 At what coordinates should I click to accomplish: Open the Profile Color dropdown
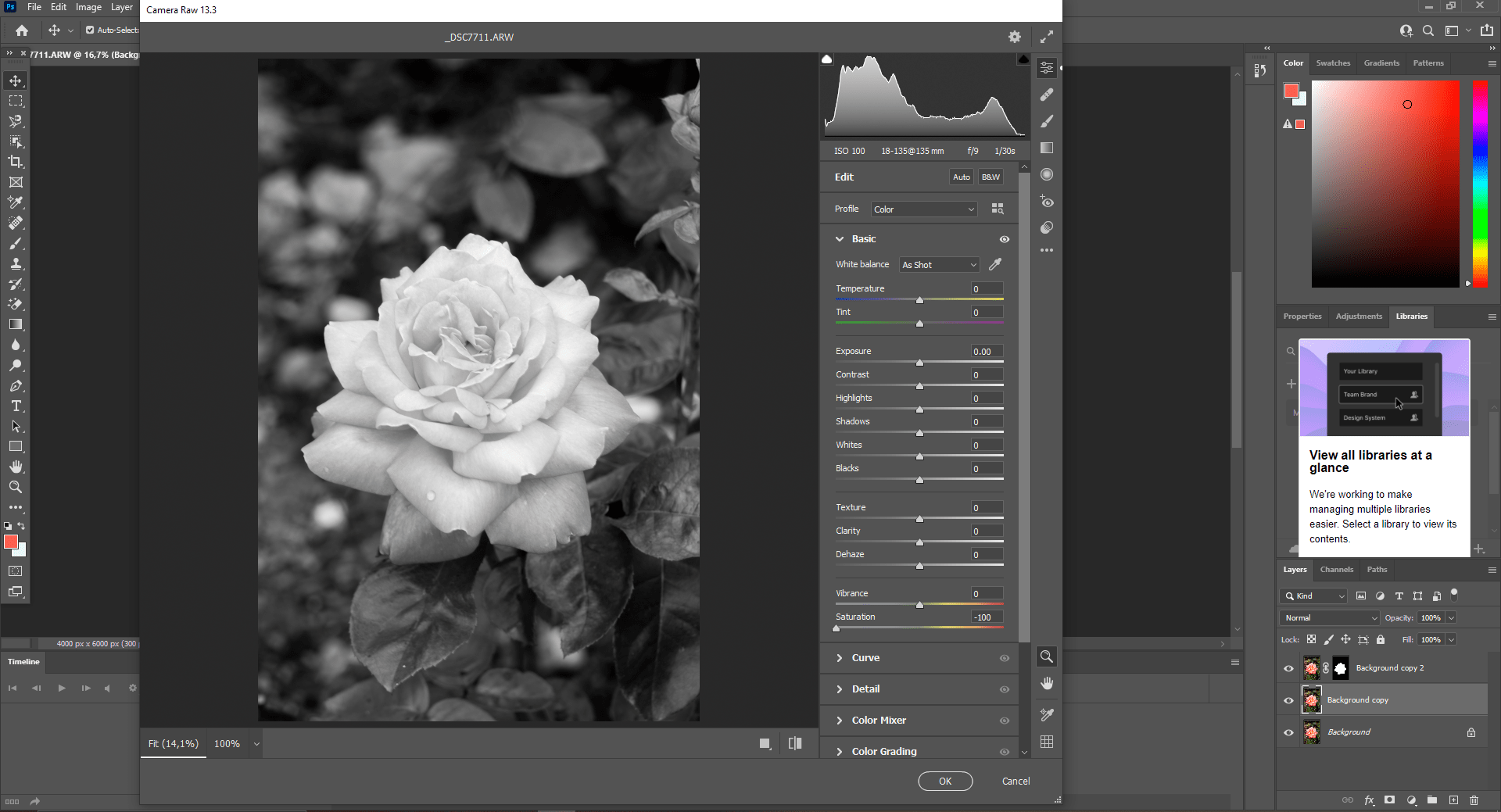click(924, 209)
